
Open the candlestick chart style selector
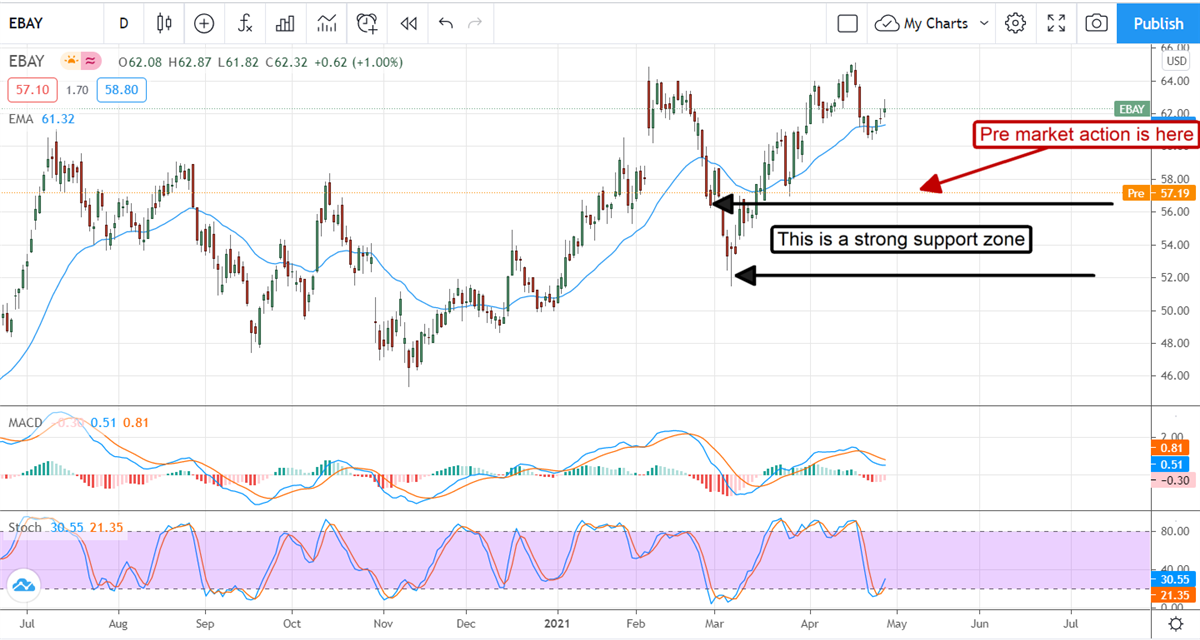165,23
